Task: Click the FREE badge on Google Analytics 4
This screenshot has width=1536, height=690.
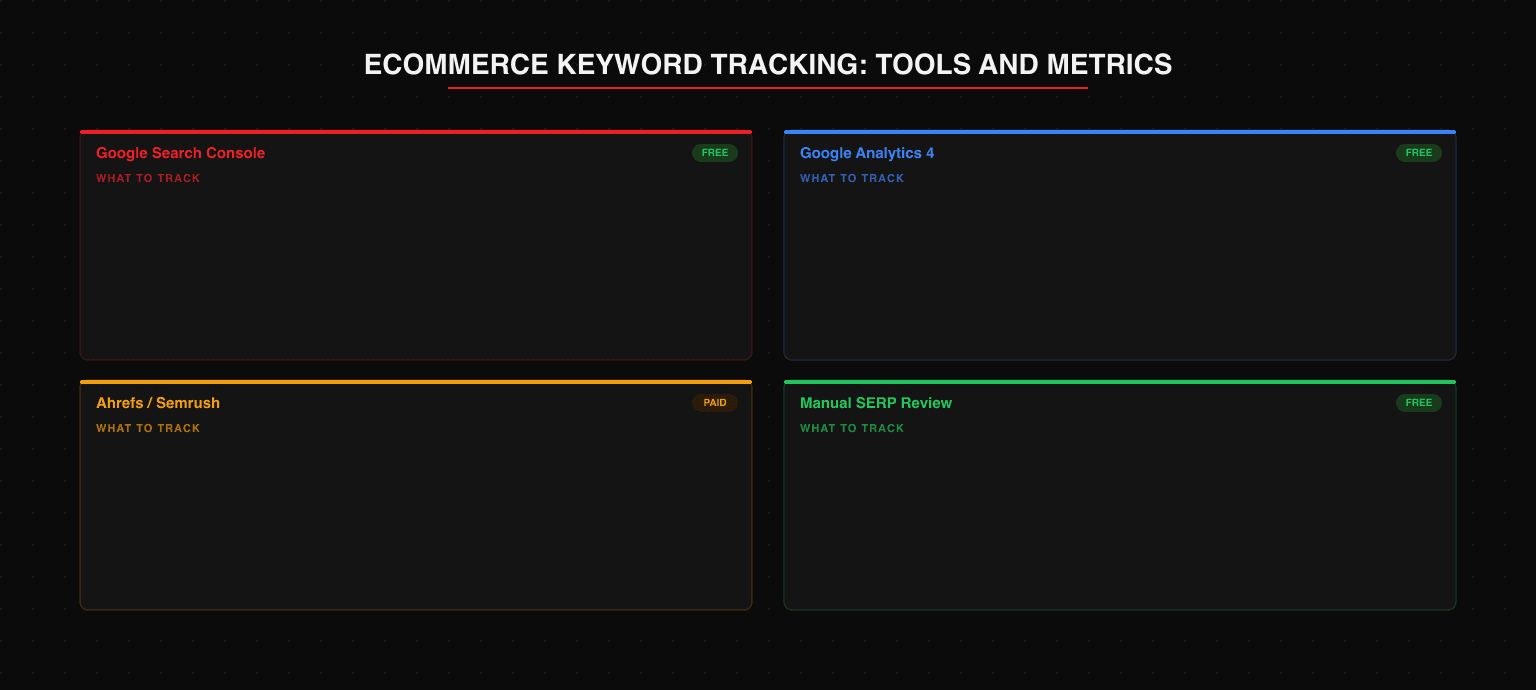Action: 1419,153
